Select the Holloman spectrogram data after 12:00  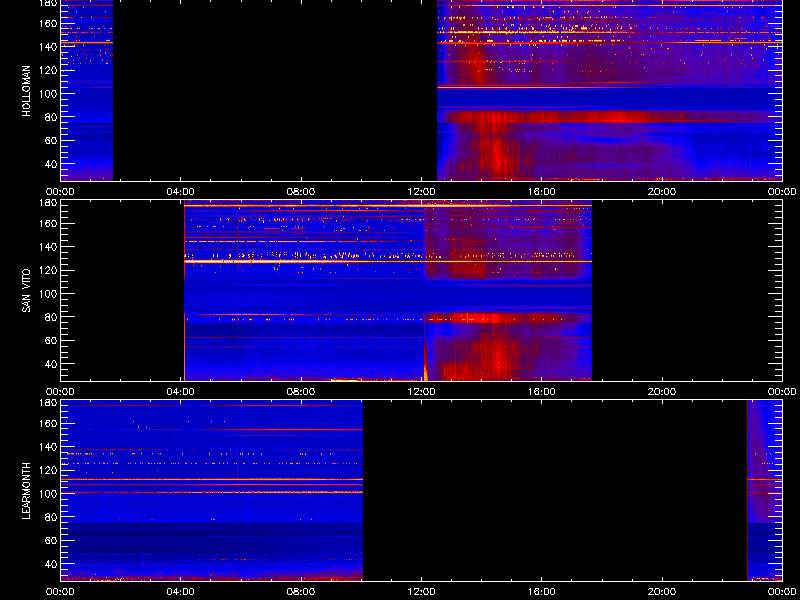point(609,90)
